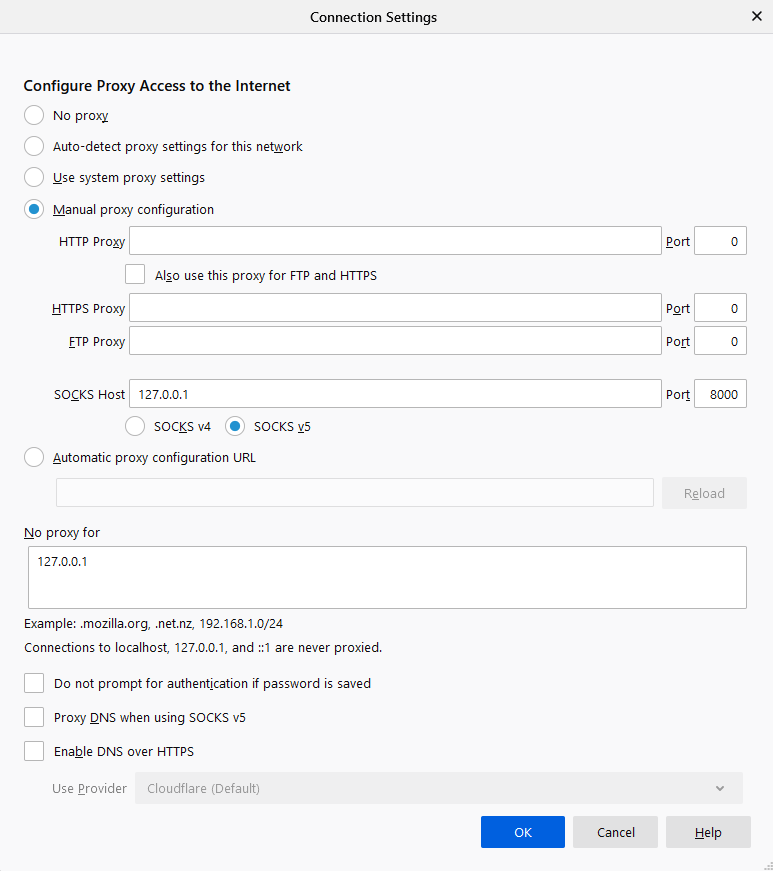Click the SOCKS Host field
Screen dimensions: 773x871
tap(395, 394)
